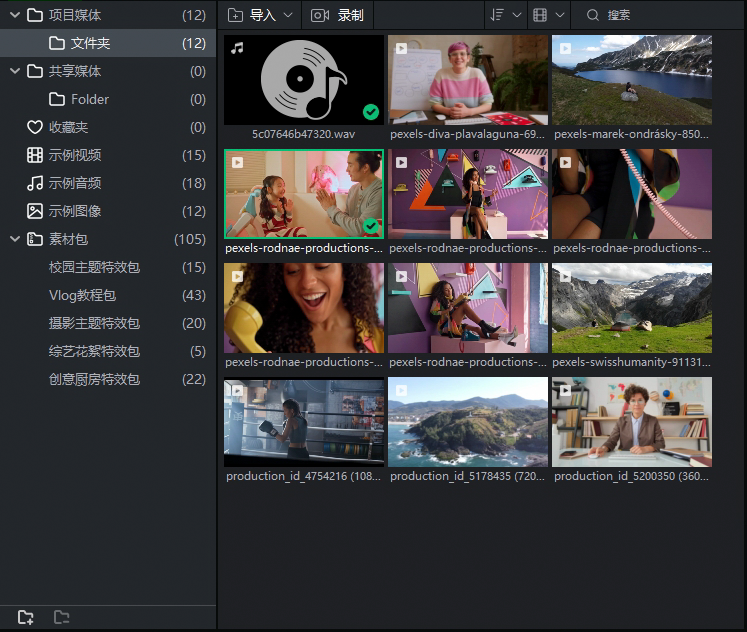747x632 pixels.
Task: Click the Import media button
Action: (252, 15)
